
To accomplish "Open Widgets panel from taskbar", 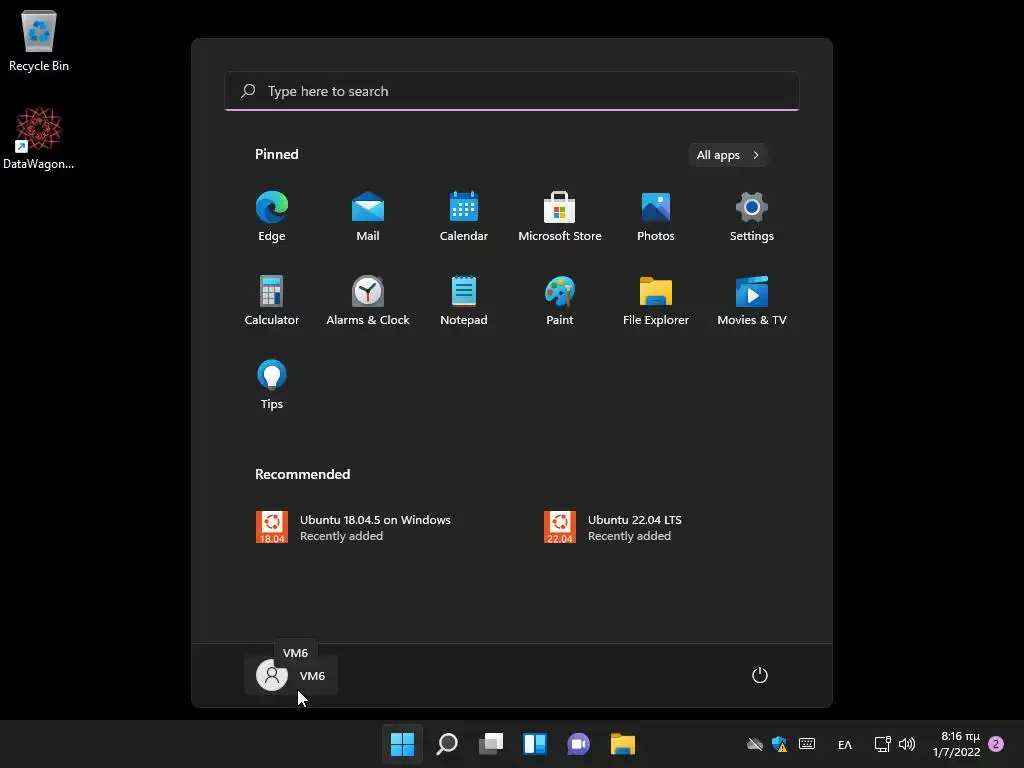I will (x=535, y=744).
